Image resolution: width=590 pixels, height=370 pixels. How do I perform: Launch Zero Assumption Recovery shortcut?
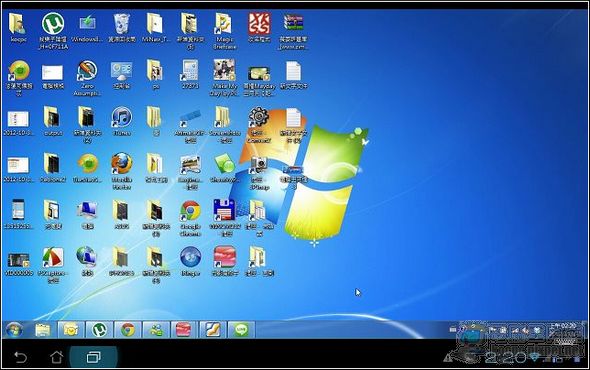[87, 71]
